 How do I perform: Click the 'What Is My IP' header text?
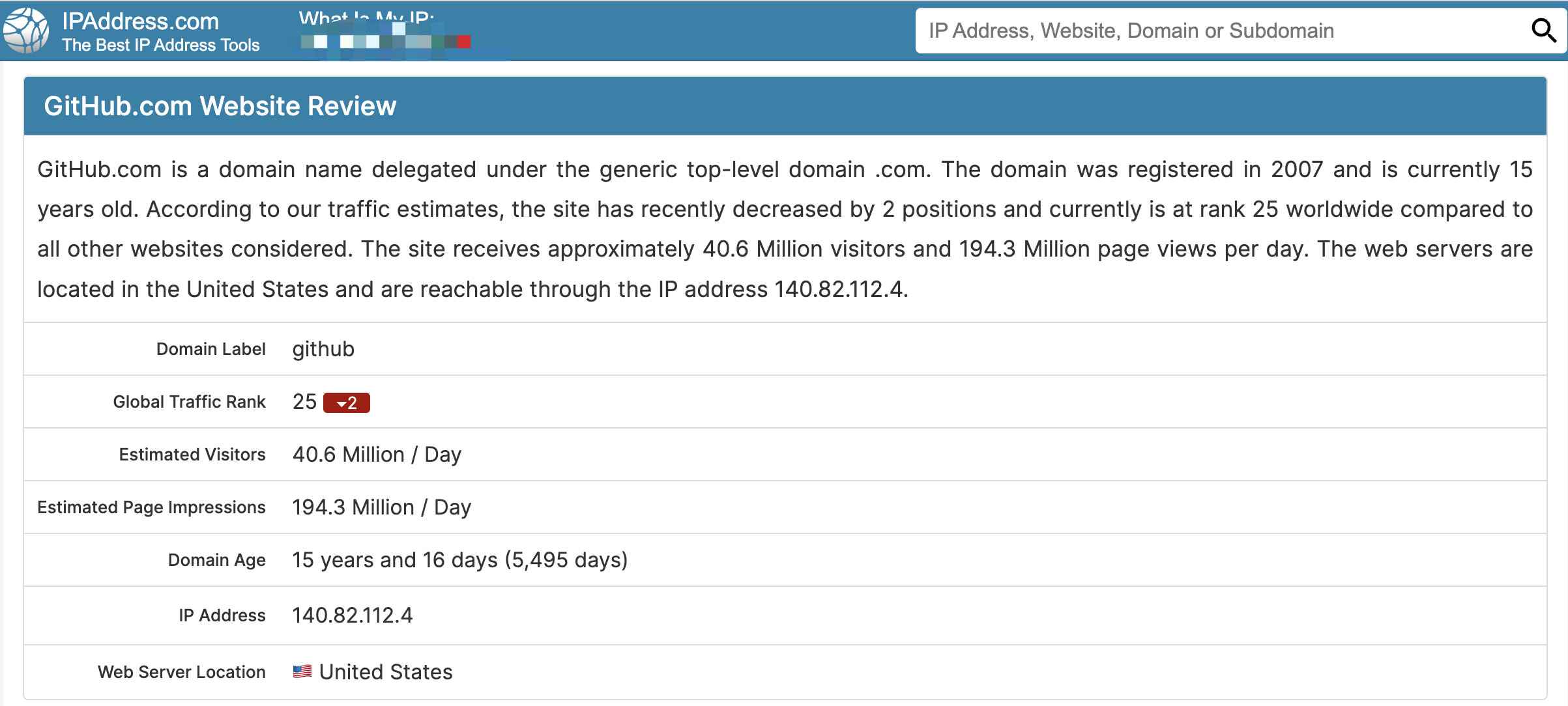(x=366, y=18)
